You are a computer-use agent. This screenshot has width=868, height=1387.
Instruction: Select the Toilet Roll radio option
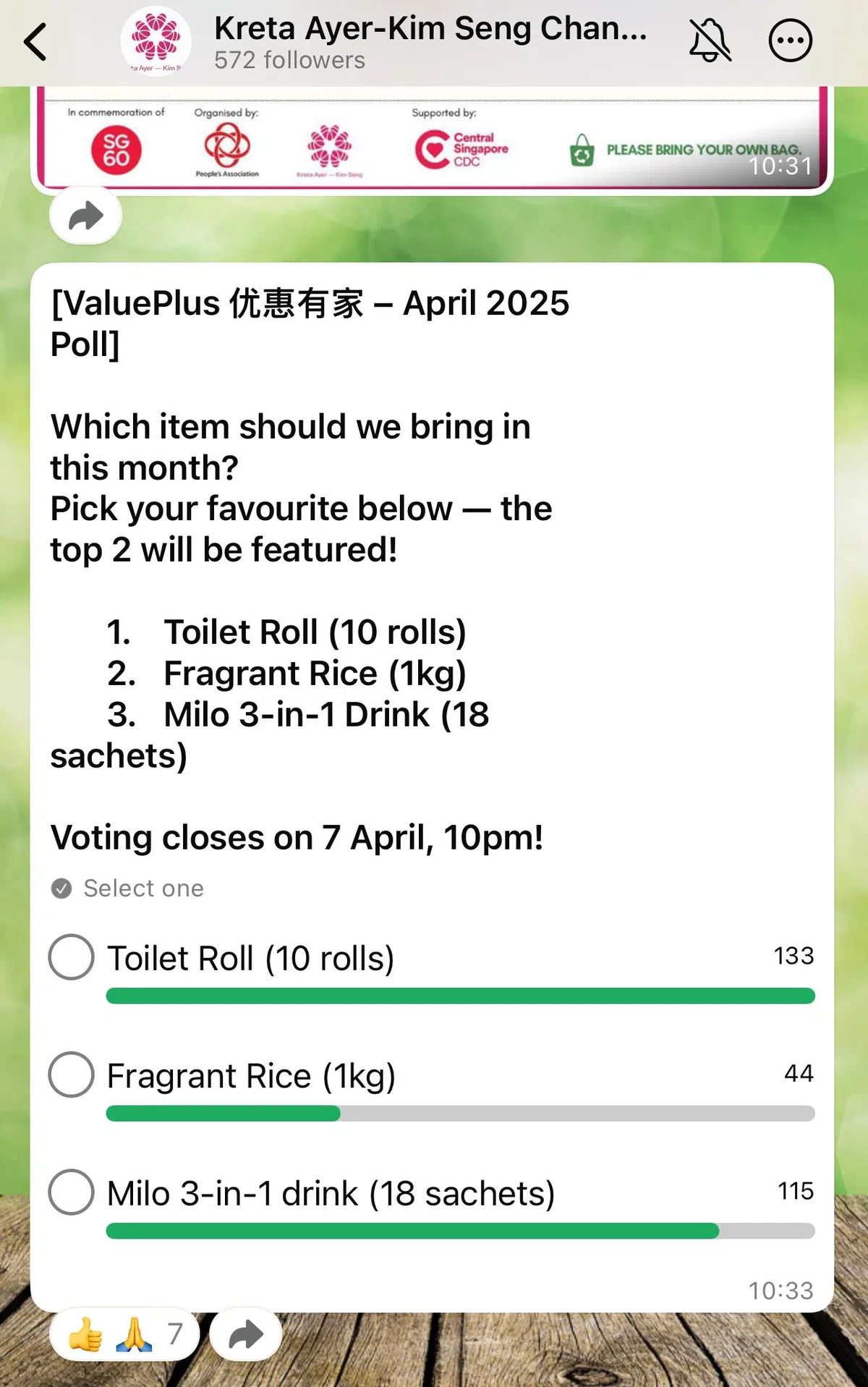[72, 957]
